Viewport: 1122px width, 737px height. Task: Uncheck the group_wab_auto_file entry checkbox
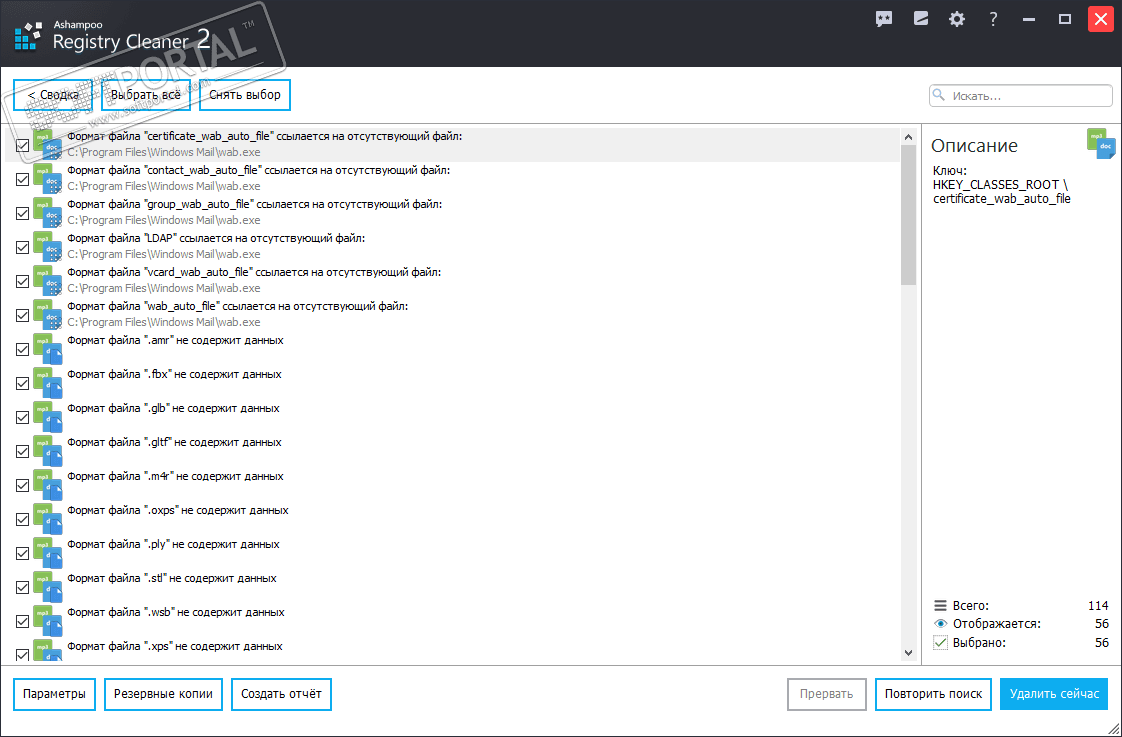click(22, 213)
